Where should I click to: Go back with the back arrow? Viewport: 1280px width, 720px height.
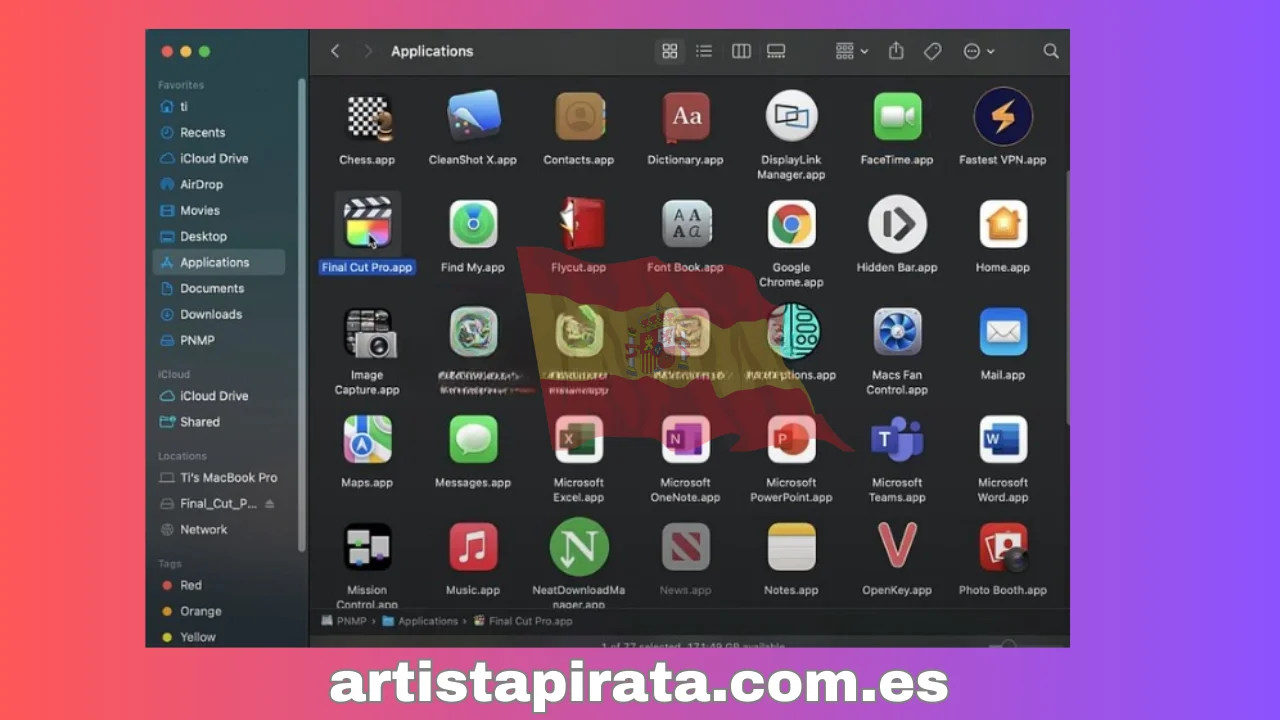coord(335,51)
